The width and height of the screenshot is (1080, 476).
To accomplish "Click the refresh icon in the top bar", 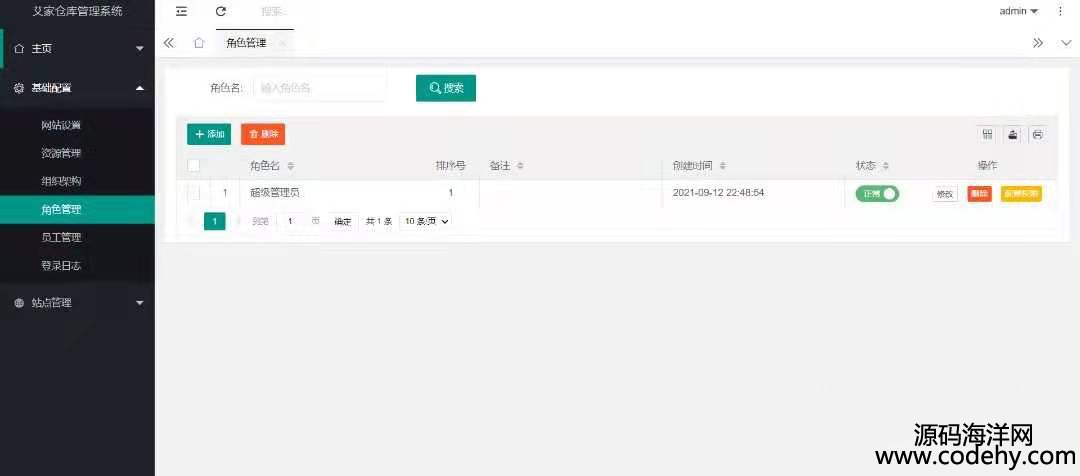I will tap(220, 11).
